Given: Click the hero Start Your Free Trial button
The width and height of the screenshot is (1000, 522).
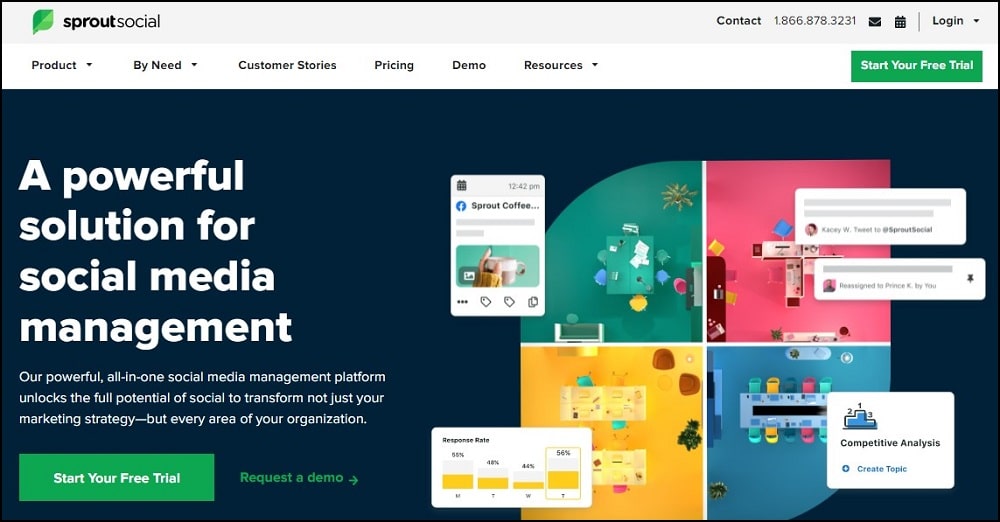Looking at the screenshot, I should 117,477.
